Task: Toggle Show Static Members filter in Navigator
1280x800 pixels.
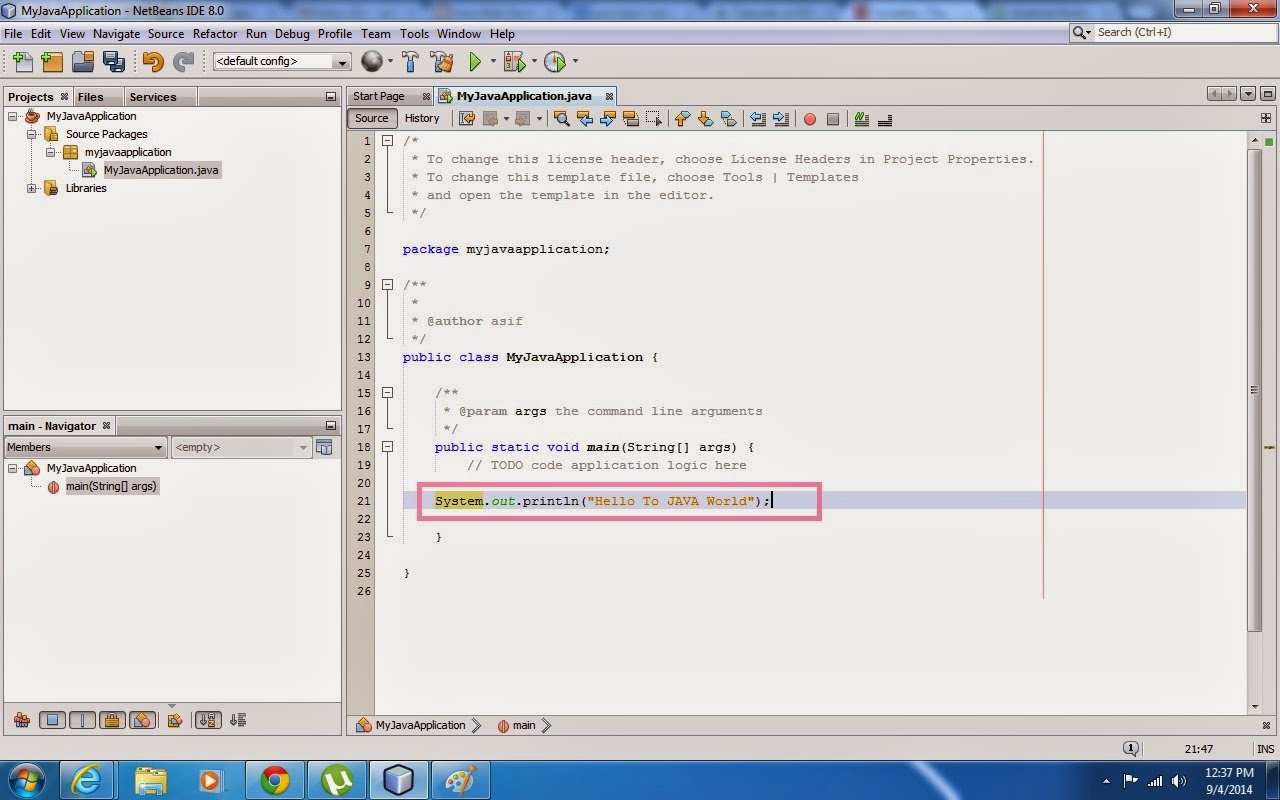Action: click(x=82, y=719)
